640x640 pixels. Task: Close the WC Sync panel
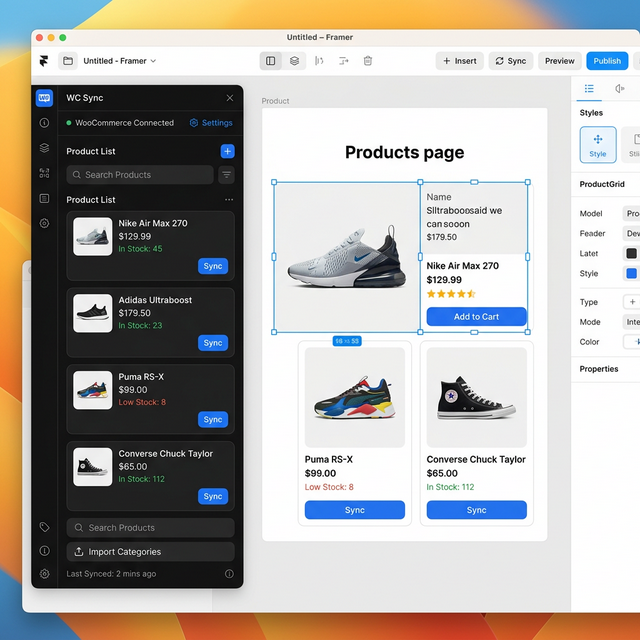tap(230, 98)
